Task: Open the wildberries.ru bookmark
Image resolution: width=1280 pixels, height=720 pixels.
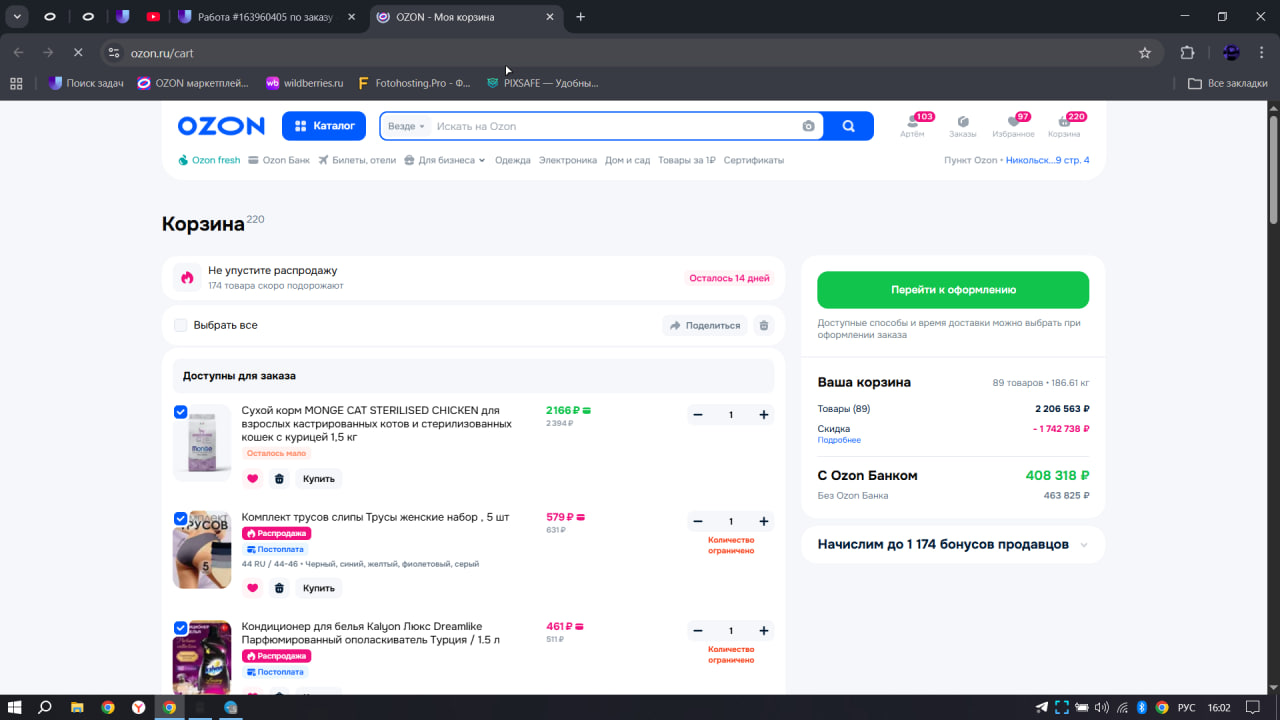Action: 304,83
